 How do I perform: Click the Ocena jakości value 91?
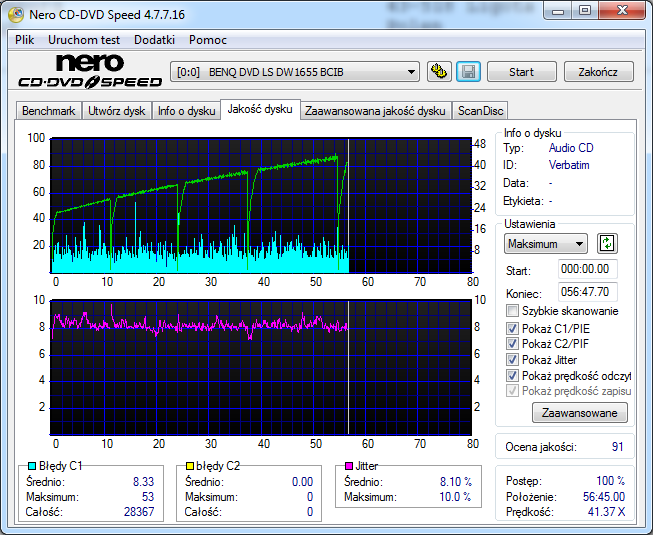click(618, 447)
